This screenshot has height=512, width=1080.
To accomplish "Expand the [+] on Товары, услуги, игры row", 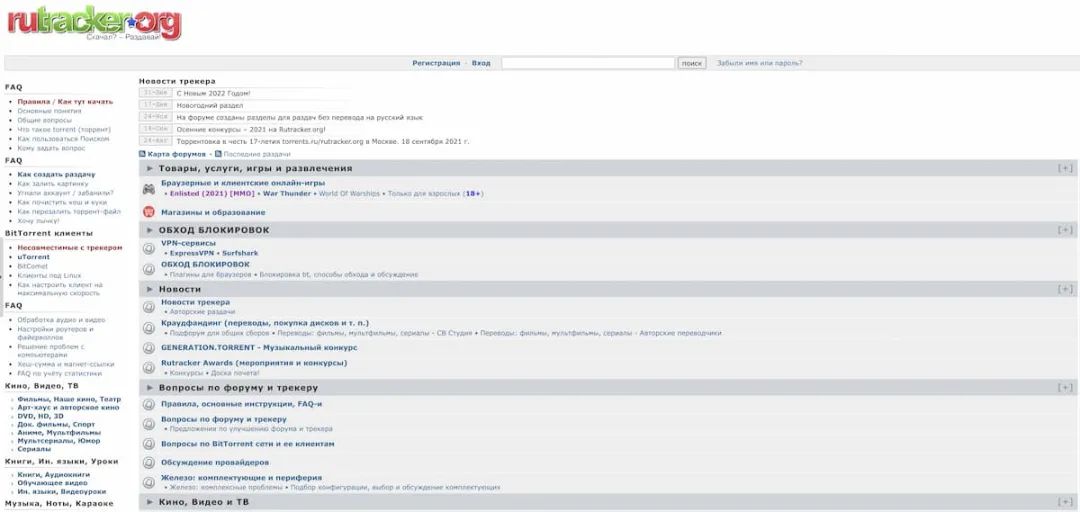I will pyautogui.click(x=1065, y=169).
